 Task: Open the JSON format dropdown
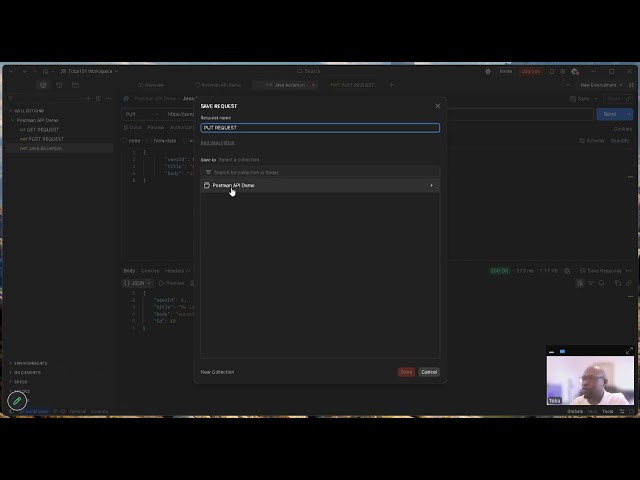point(138,283)
